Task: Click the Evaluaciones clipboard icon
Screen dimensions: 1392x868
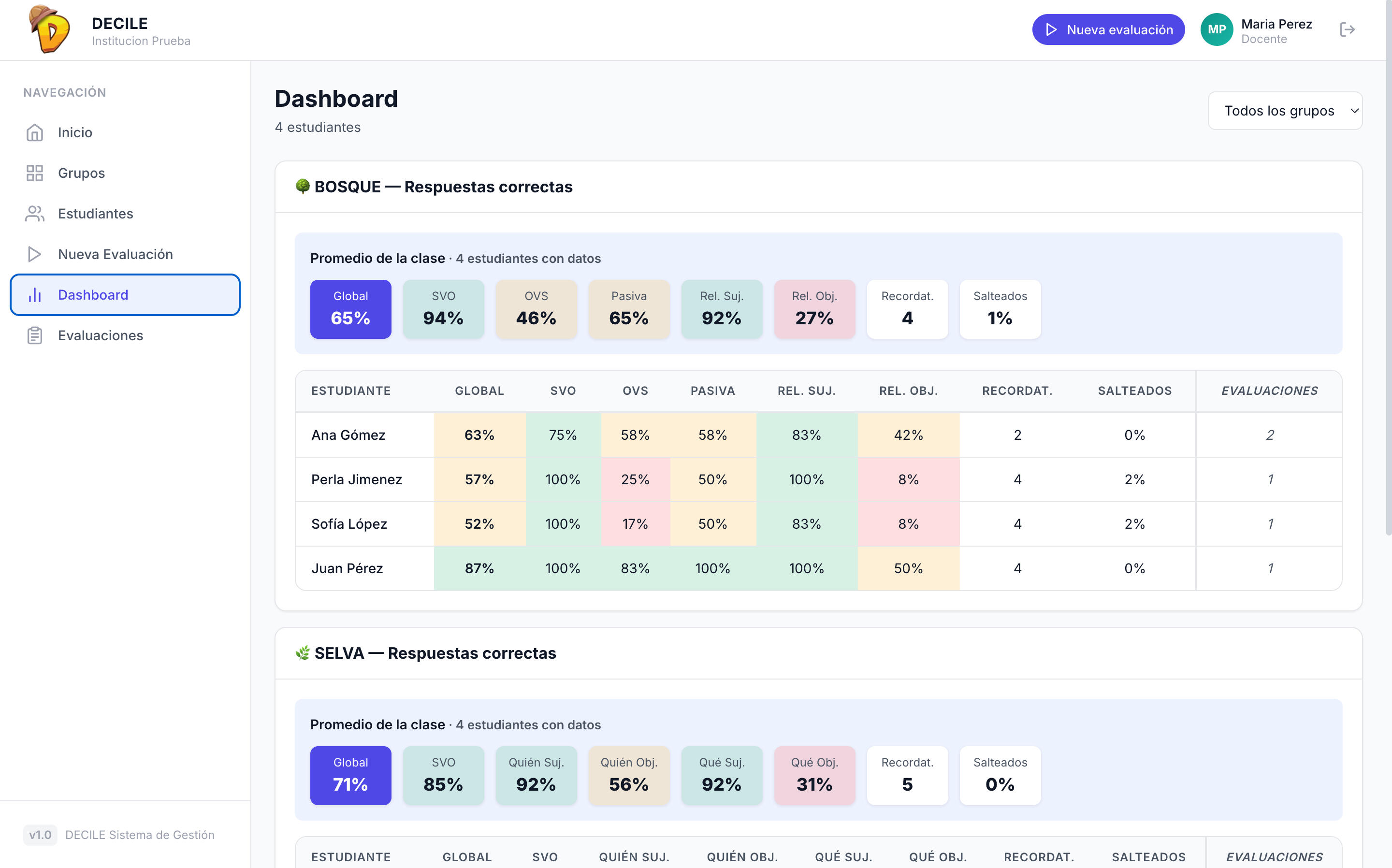Action: click(34, 335)
